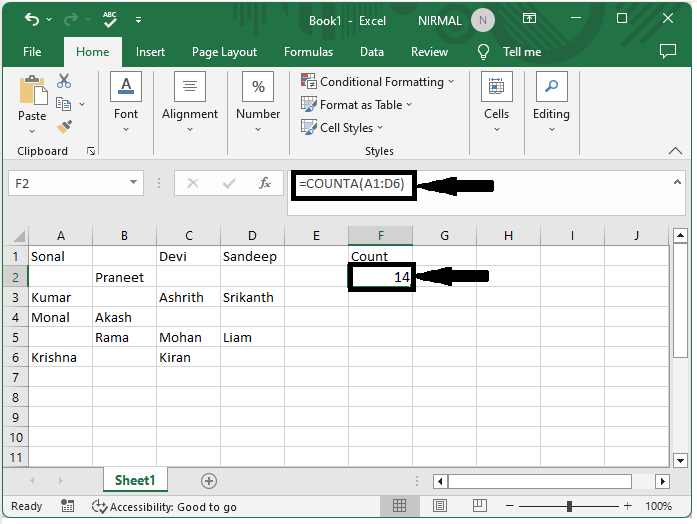697x524 pixels.
Task: Click the Enter checkmark formula button
Action: [229, 183]
